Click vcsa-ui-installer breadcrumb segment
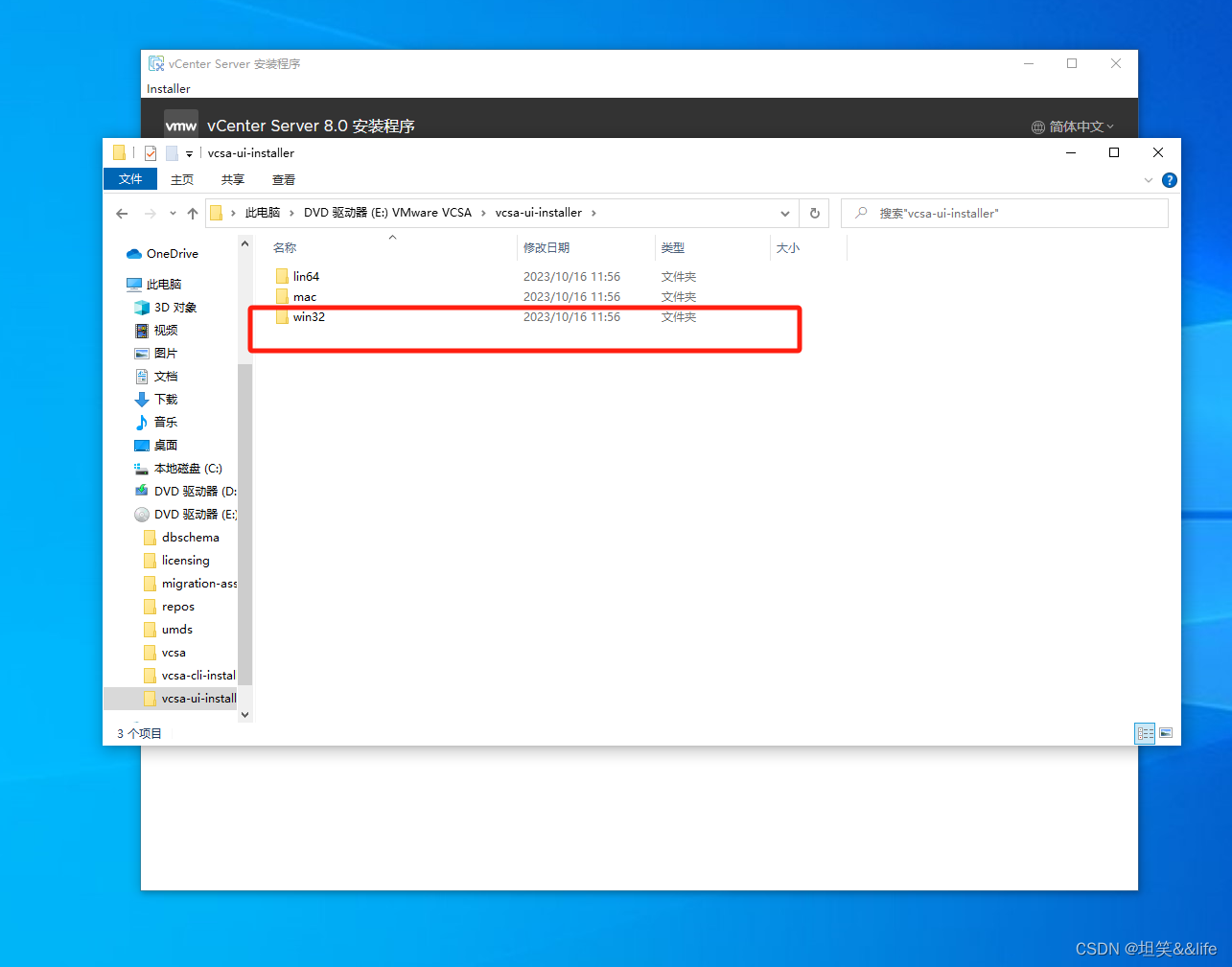 tap(539, 213)
